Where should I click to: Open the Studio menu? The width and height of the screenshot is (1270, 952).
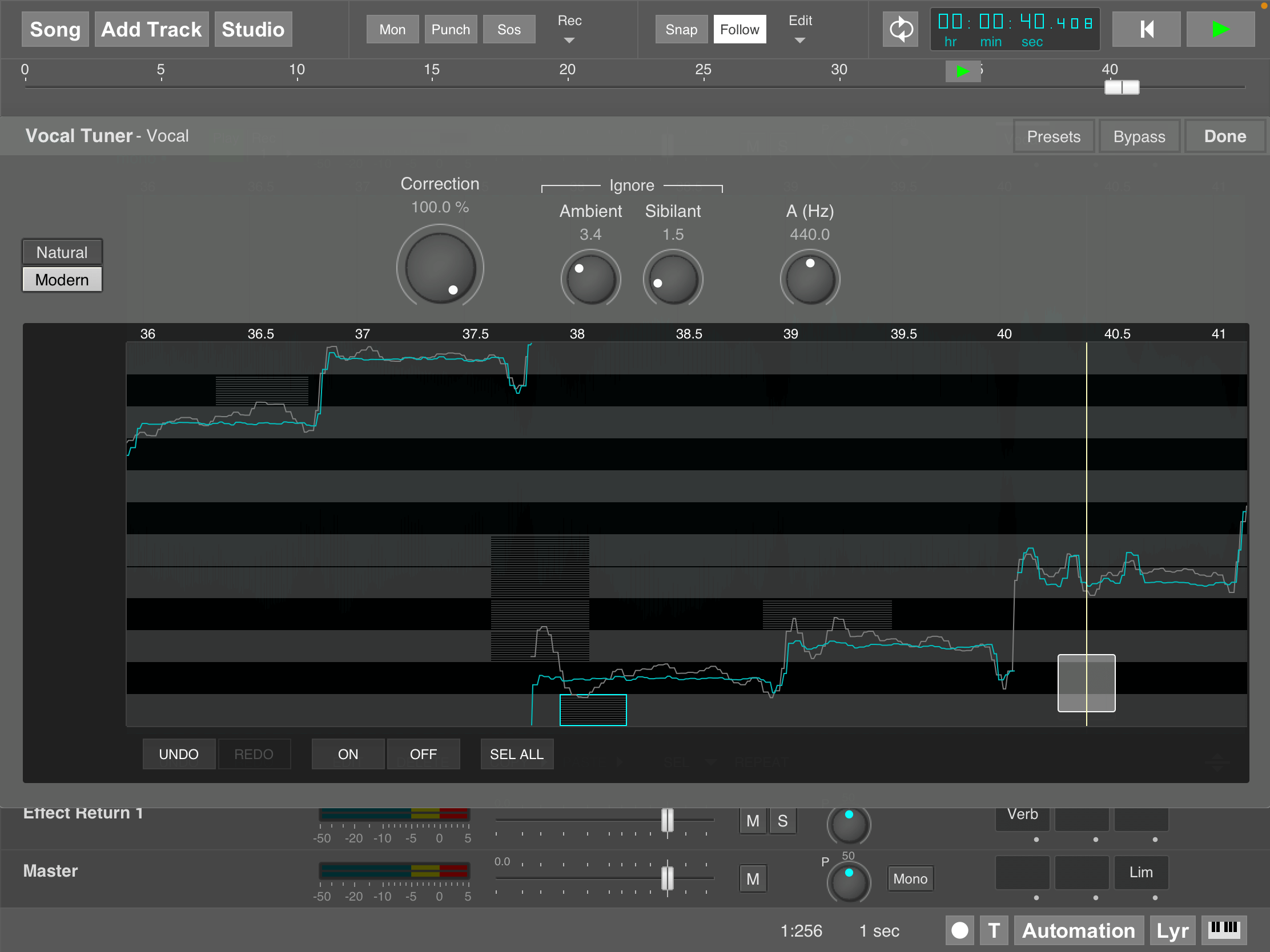252,29
